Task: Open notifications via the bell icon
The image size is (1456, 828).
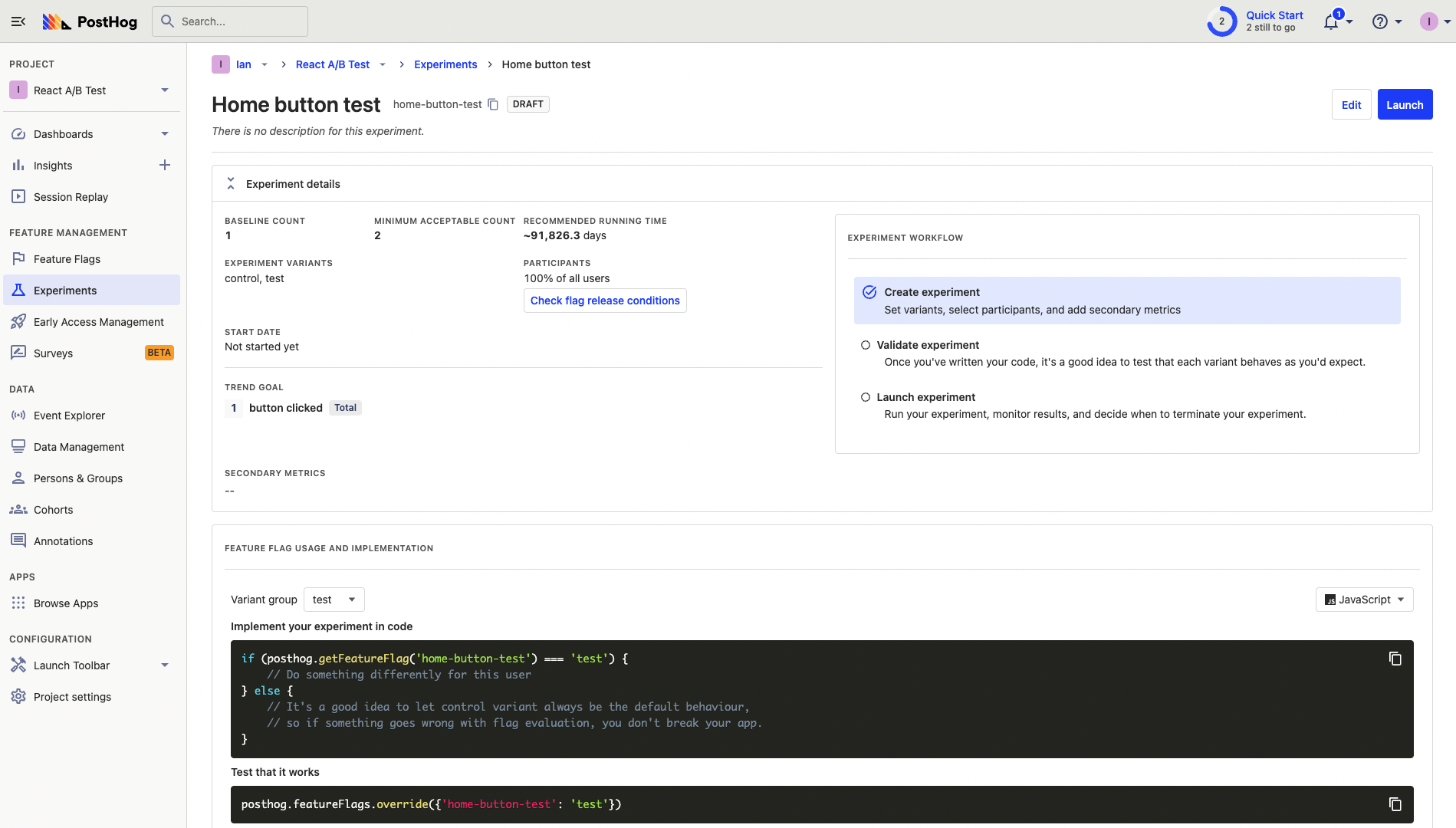Action: pos(1330,21)
